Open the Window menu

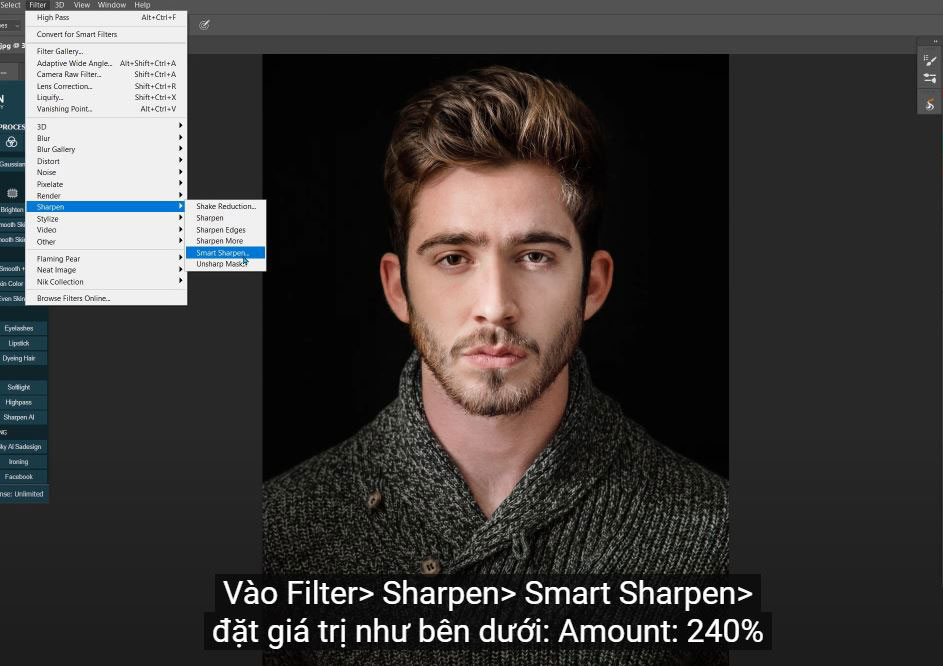[x=112, y=5]
